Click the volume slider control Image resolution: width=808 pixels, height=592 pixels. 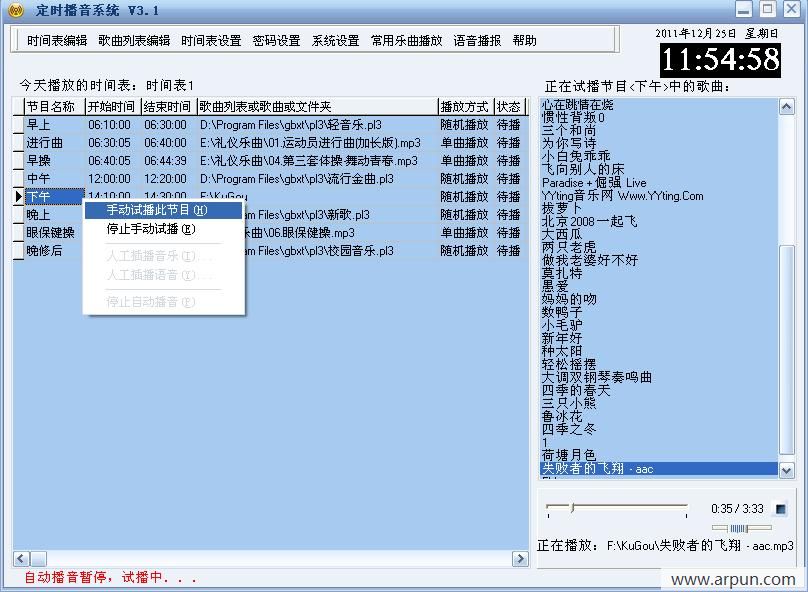(x=740, y=528)
